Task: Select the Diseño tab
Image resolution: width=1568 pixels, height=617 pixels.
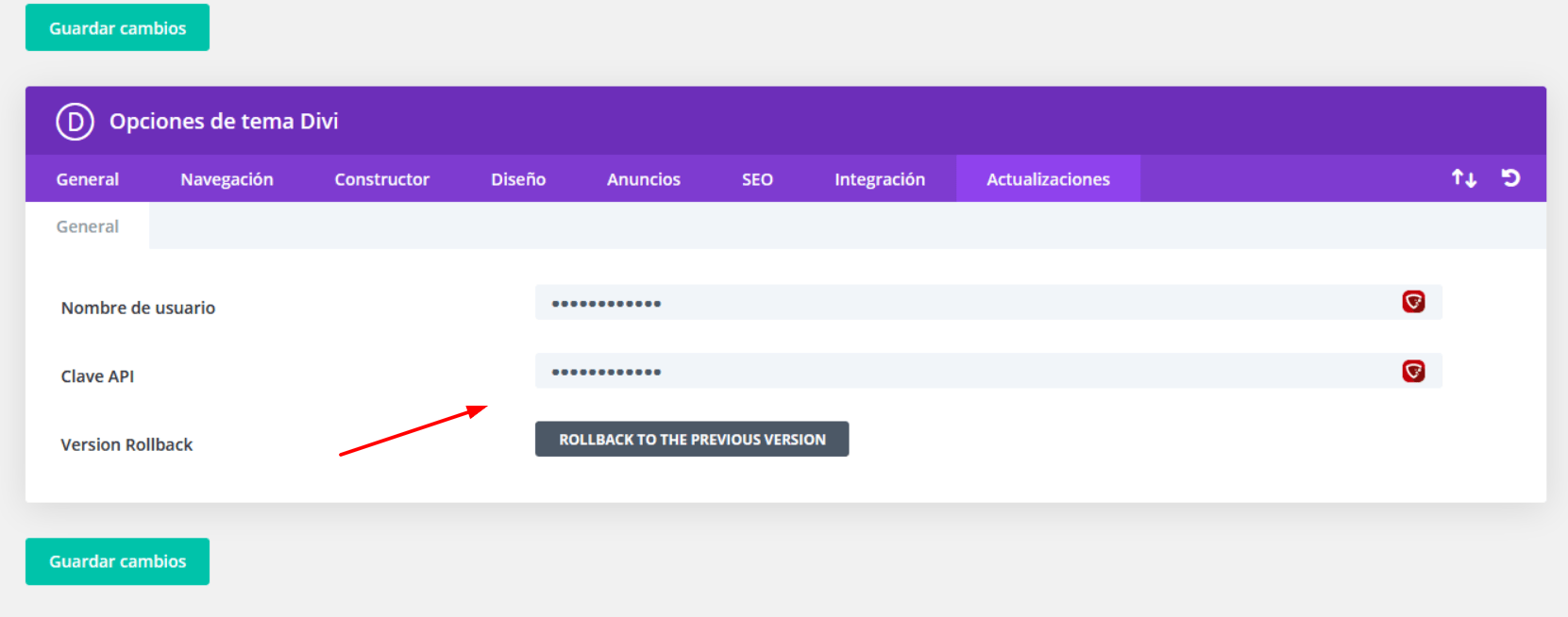Action: coord(518,179)
